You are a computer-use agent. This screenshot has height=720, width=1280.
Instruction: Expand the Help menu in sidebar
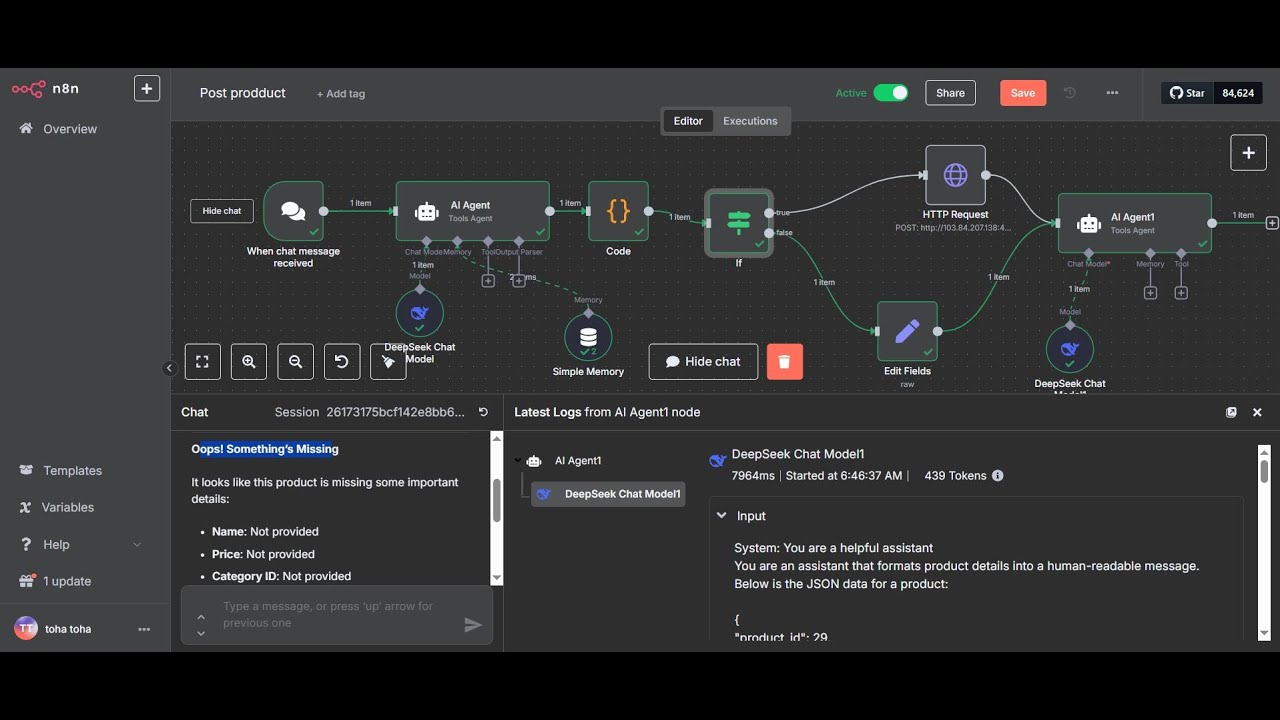[x=80, y=544]
